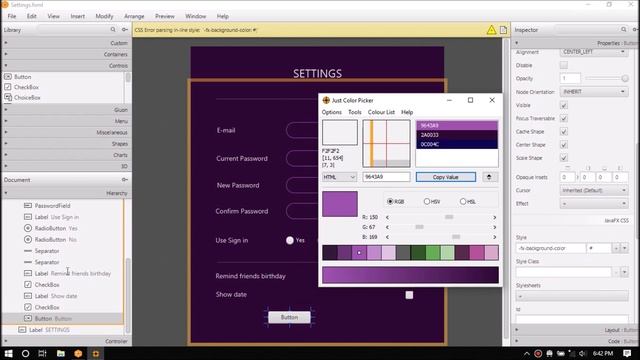Click the volume icon in system tray
Viewport: 640px width, 360px height.
coord(583,353)
